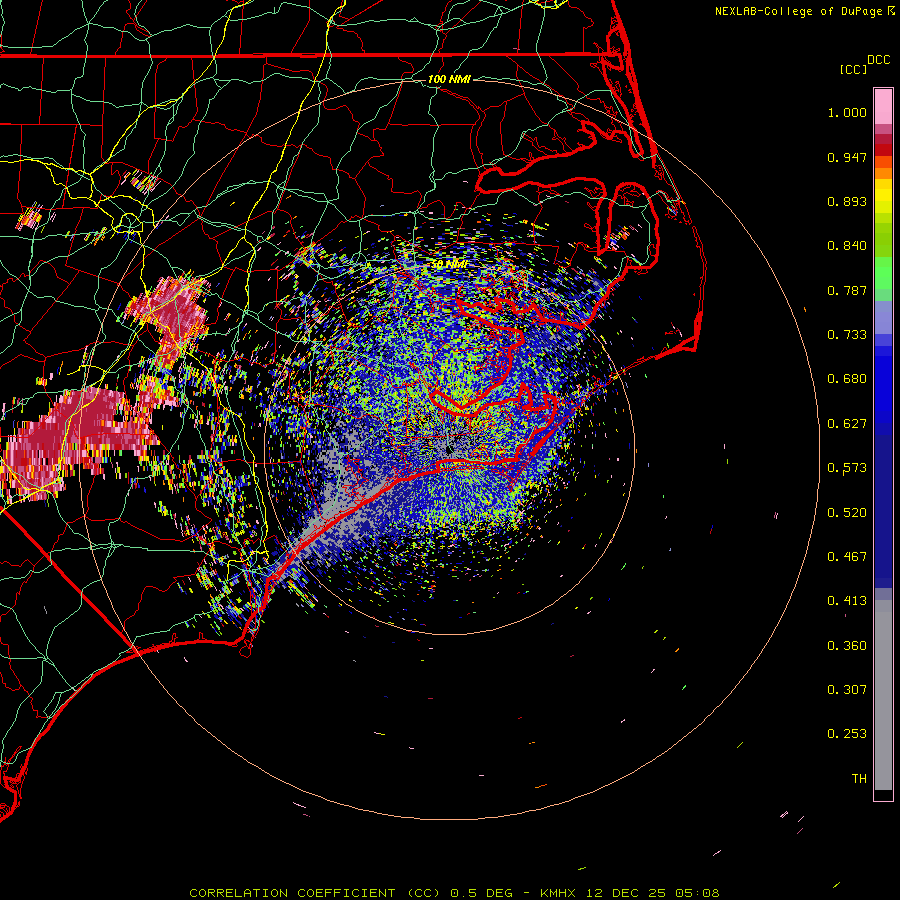The width and height of the screenshot is (900, 900).
Task: Select the 0.467 color scale label
Action: 847,557
